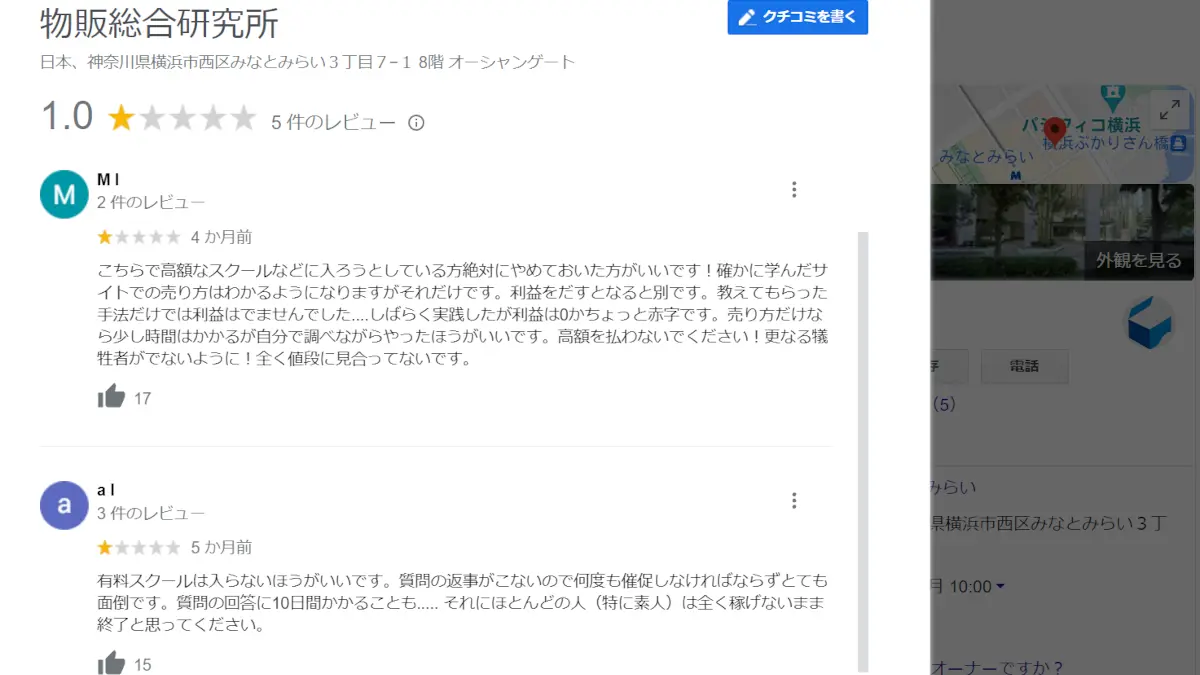Viewport: 1200px width, 675px height.
Task: Click the red location pin on map
Action: (x=1054, y=130)
